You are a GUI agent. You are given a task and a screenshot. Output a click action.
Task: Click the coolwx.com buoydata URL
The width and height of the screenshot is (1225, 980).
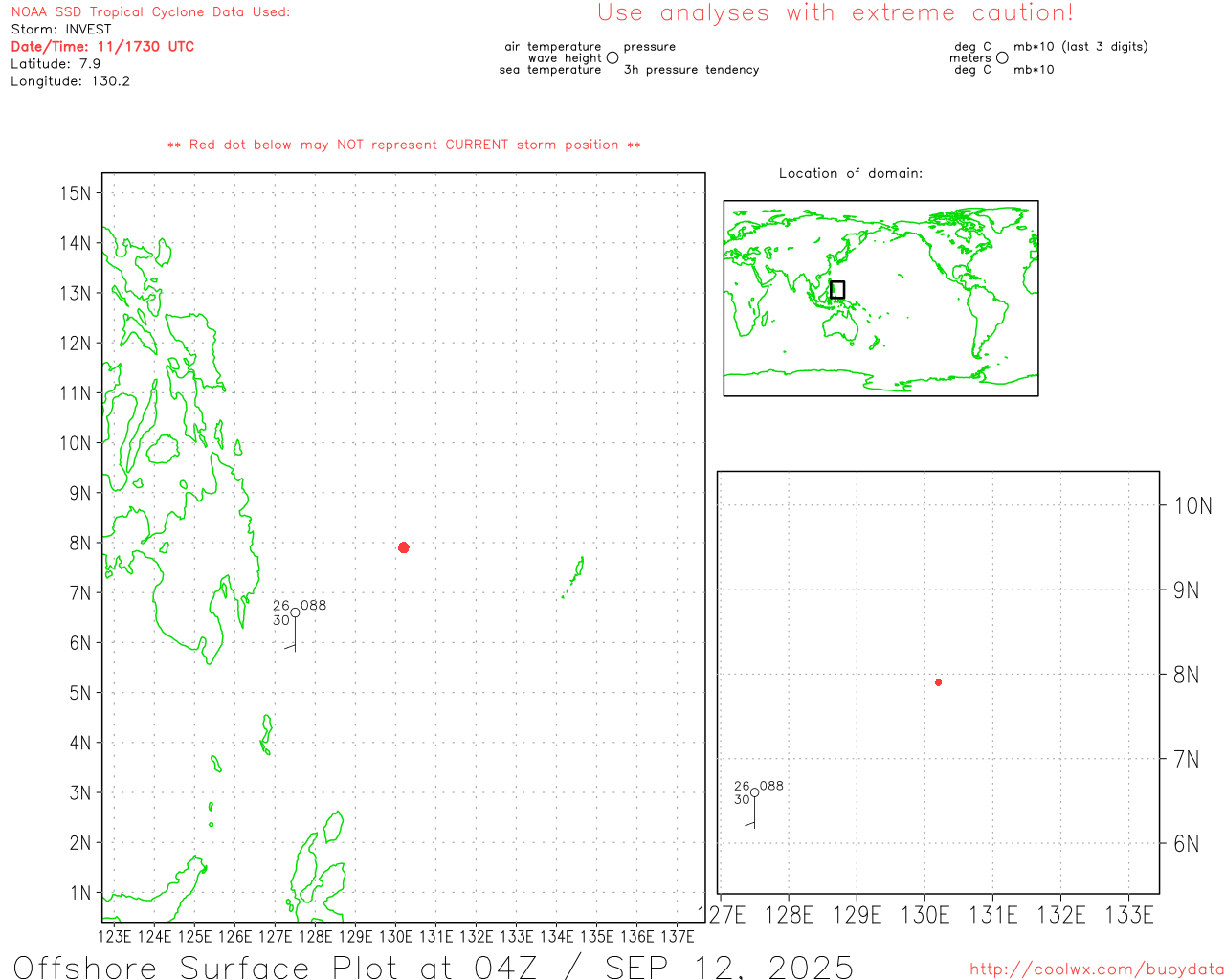[1097, 969]
